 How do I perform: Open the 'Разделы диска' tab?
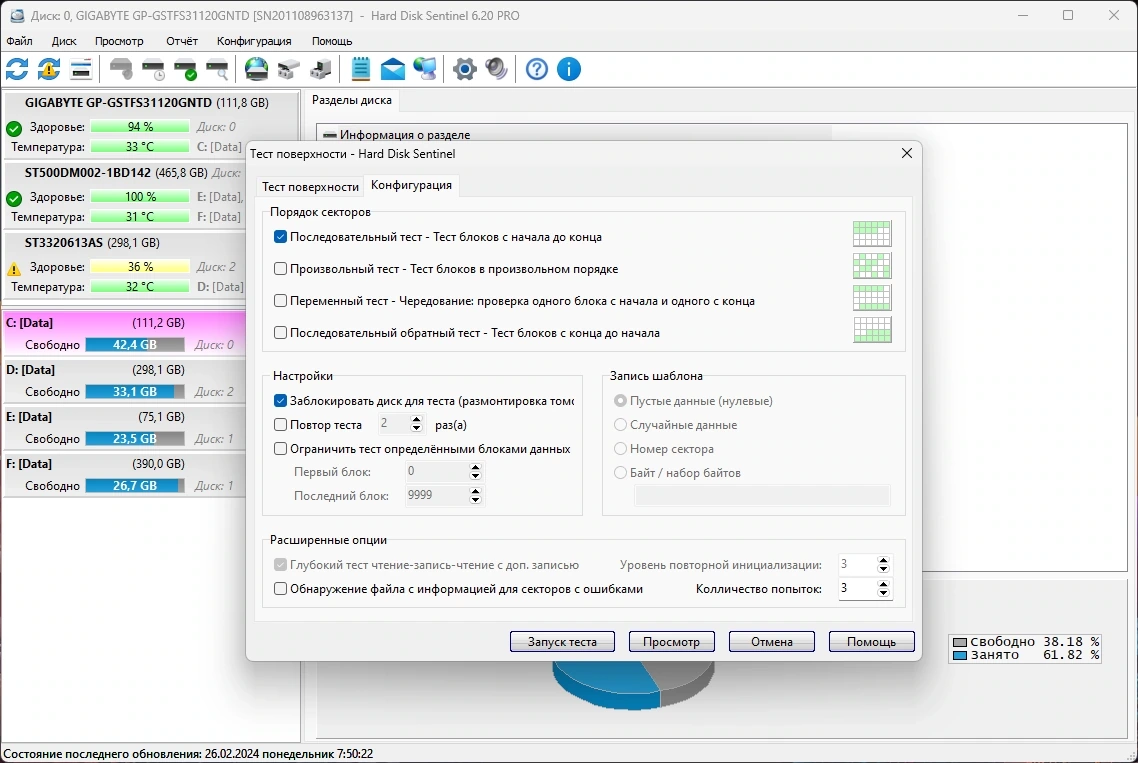[x=352, y=100]
